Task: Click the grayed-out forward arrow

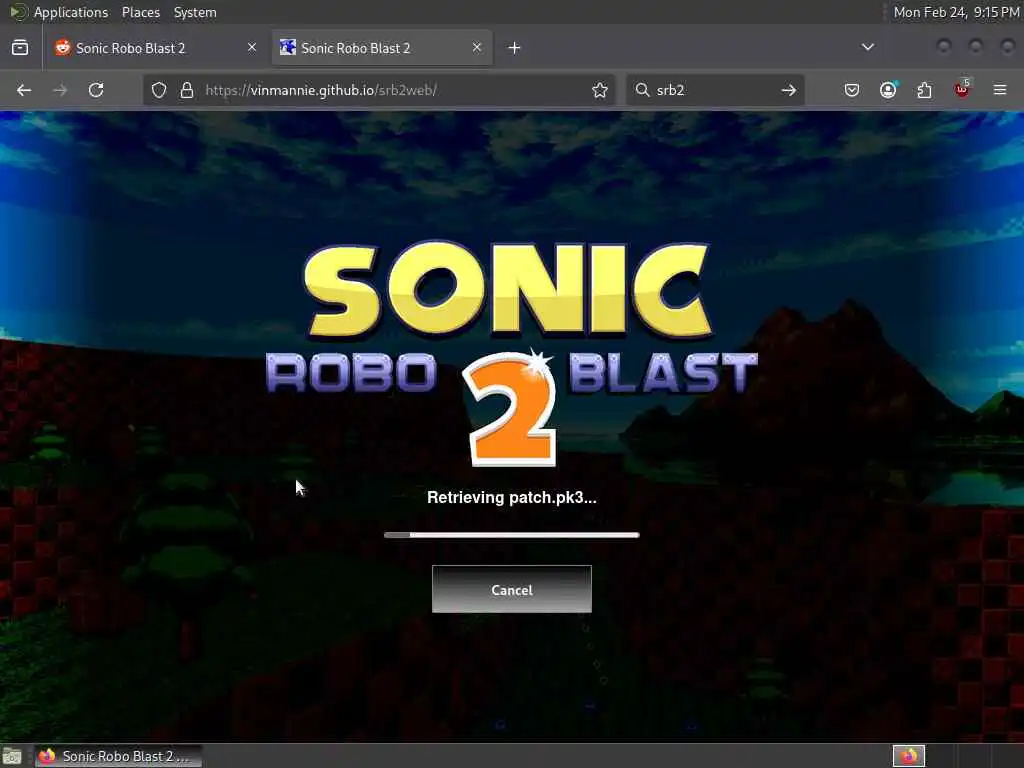Action: (60, 90)
